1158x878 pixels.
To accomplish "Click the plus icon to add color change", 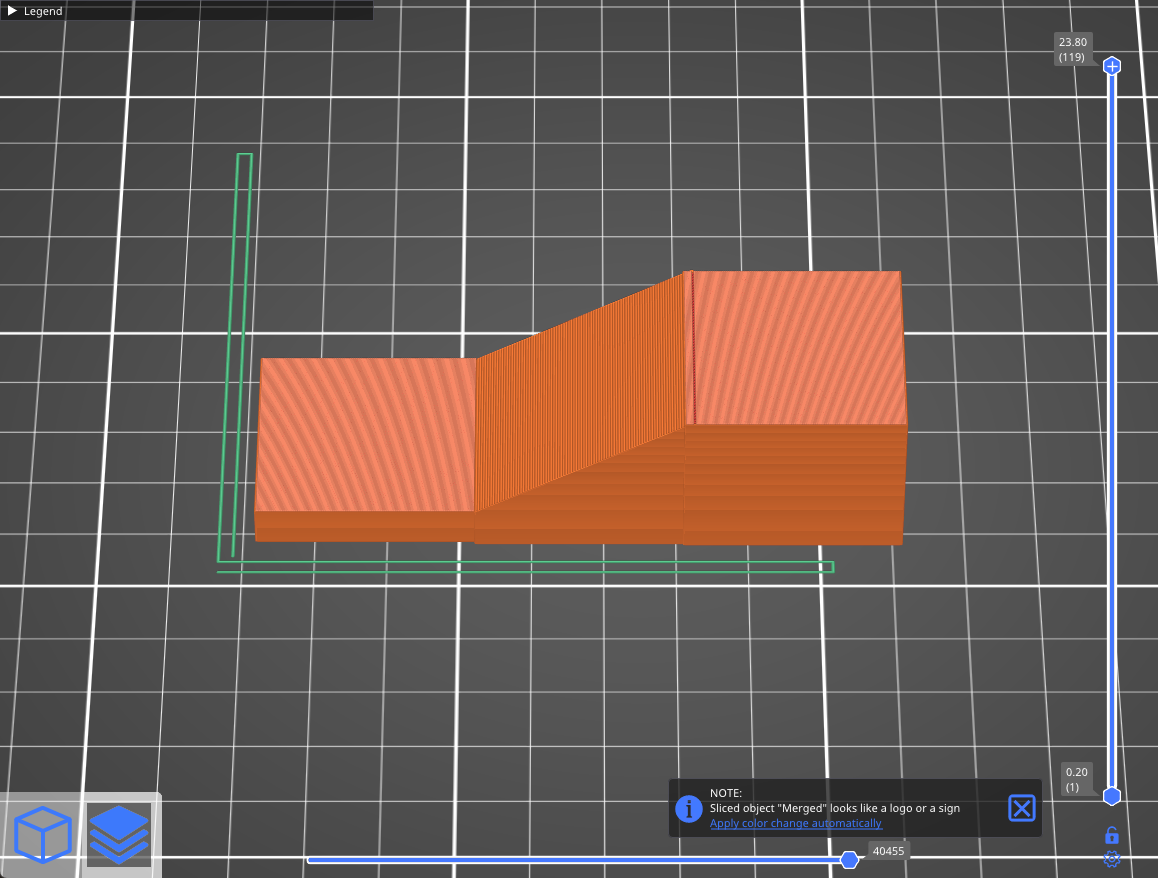I will tap(1111, 66).
